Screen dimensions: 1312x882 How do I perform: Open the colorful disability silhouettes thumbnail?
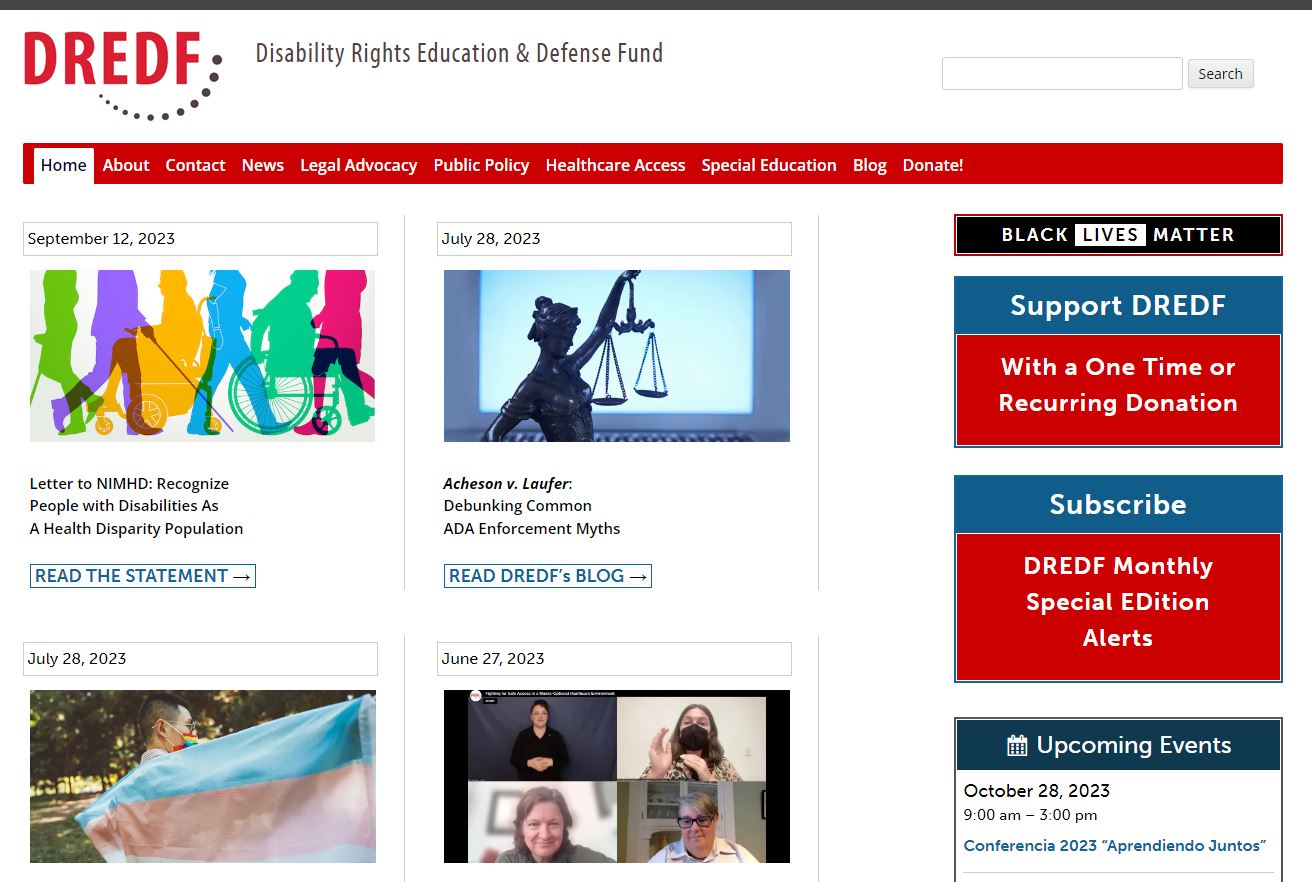coord(202,356)
